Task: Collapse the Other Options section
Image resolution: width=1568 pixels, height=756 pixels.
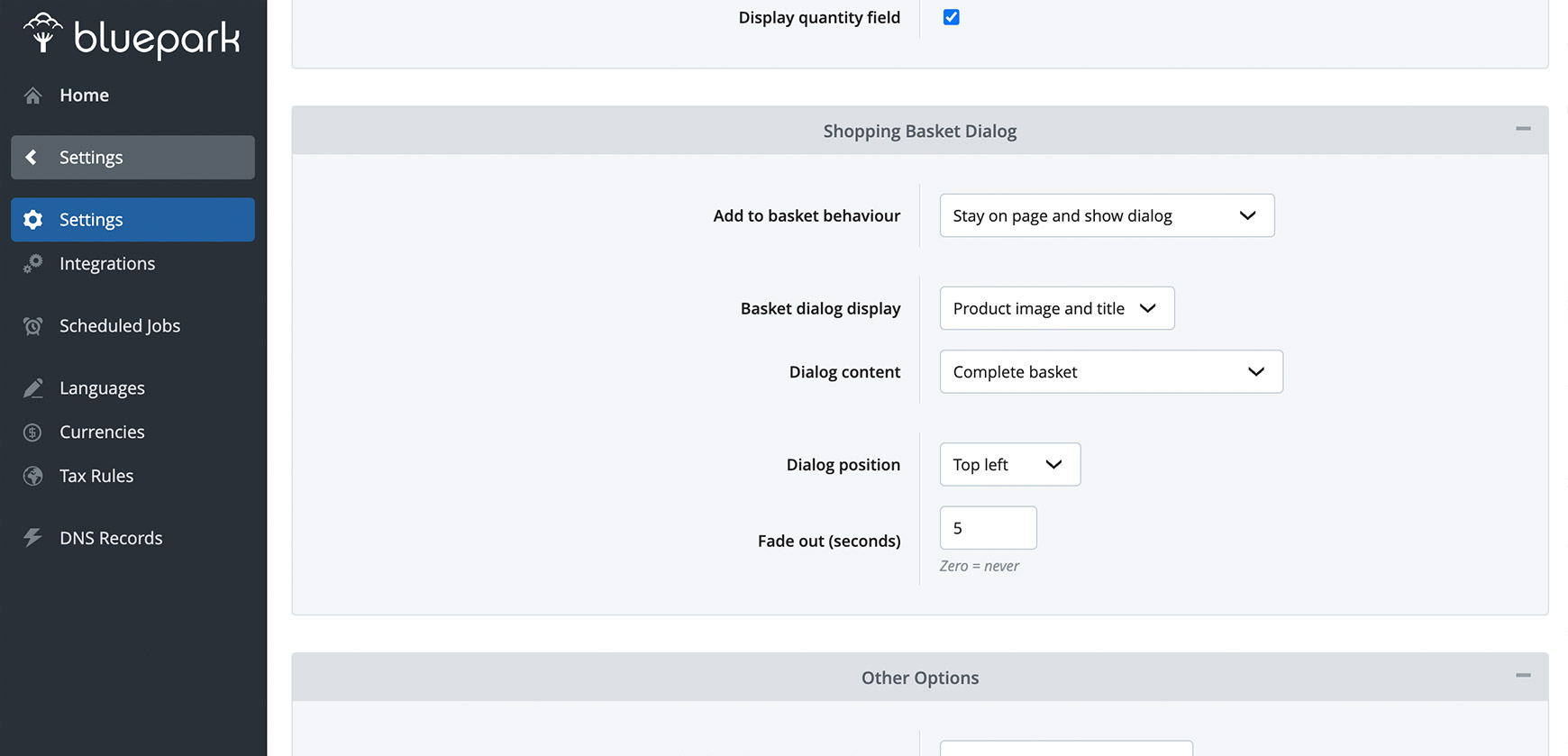Action: [x=1523, y=675]
